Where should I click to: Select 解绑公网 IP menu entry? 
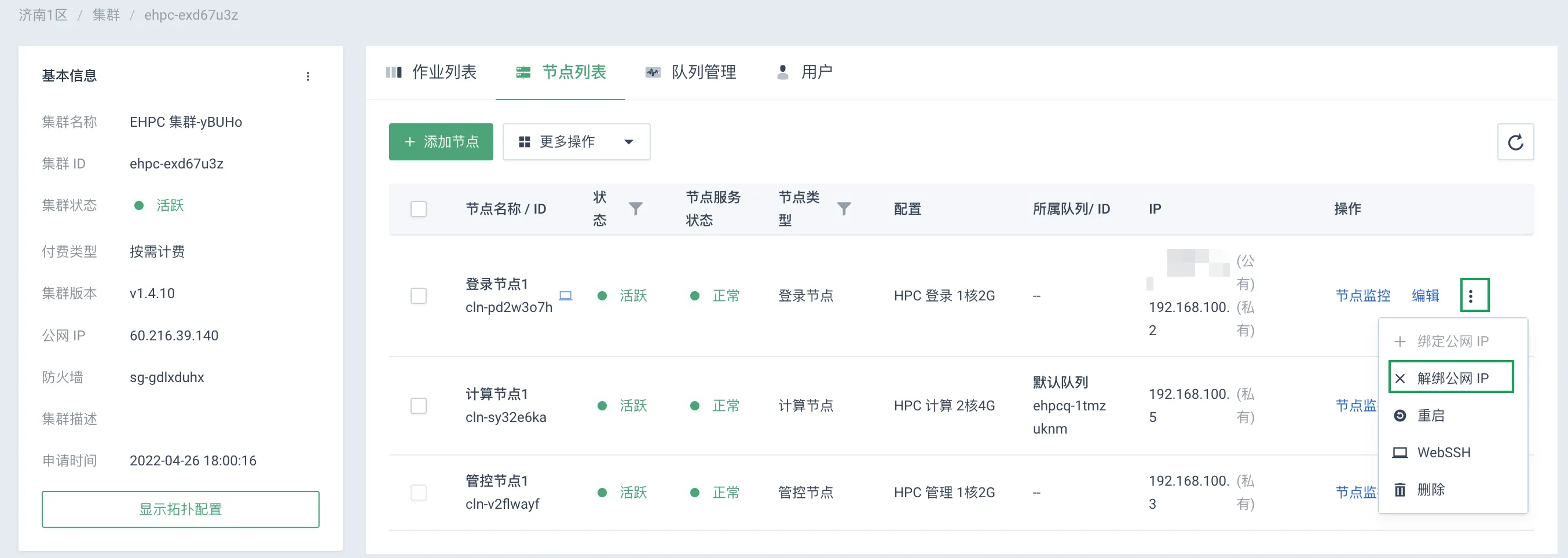(x=1451, y=377)
